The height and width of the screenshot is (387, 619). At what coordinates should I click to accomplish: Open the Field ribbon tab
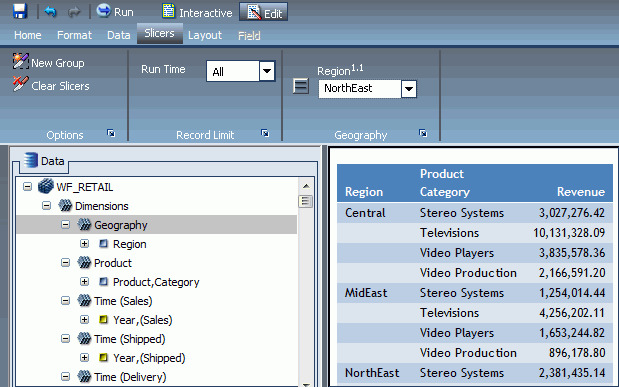(x=249, y=36)
